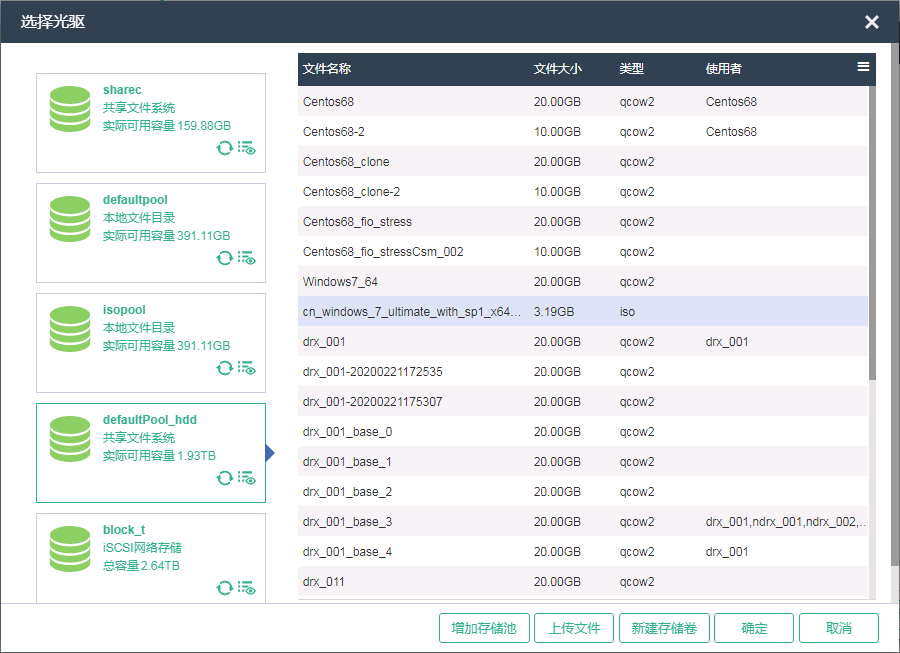Sort by 使用者 column header
Viewport: 900px width, 653px height.
(723, 69)
